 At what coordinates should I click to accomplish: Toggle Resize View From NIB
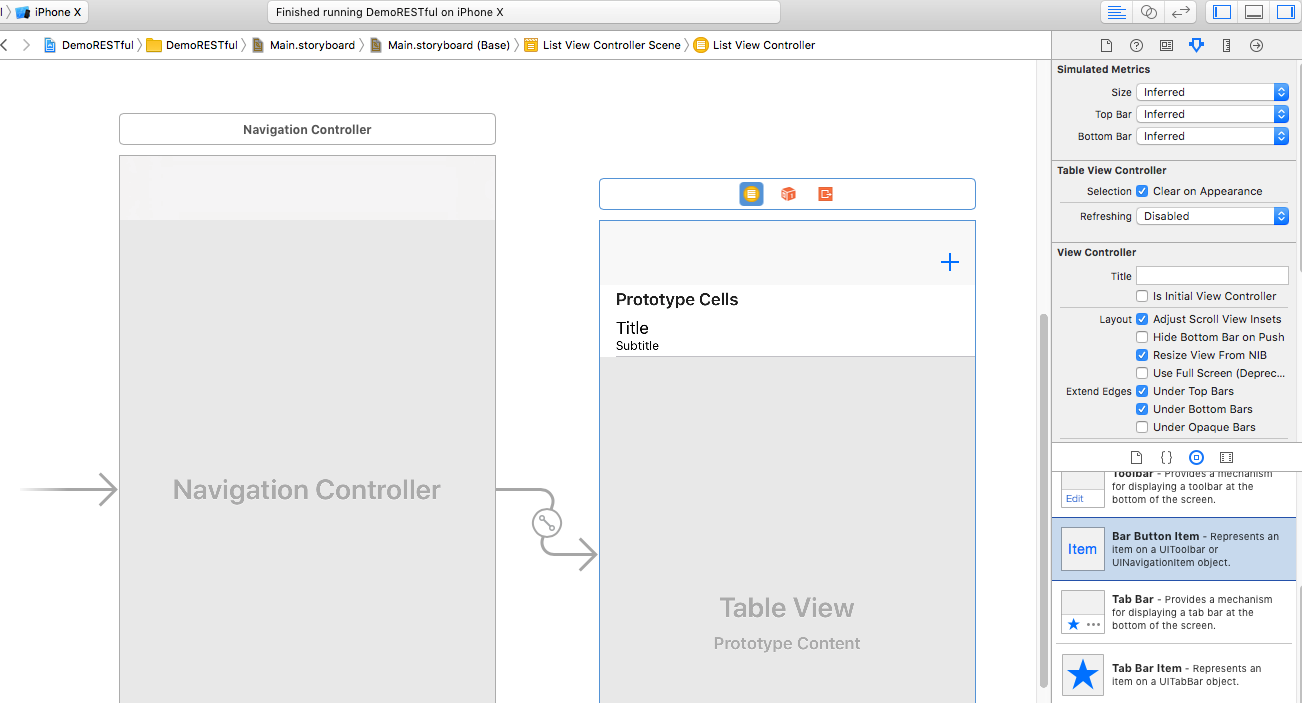point(1142,355)
